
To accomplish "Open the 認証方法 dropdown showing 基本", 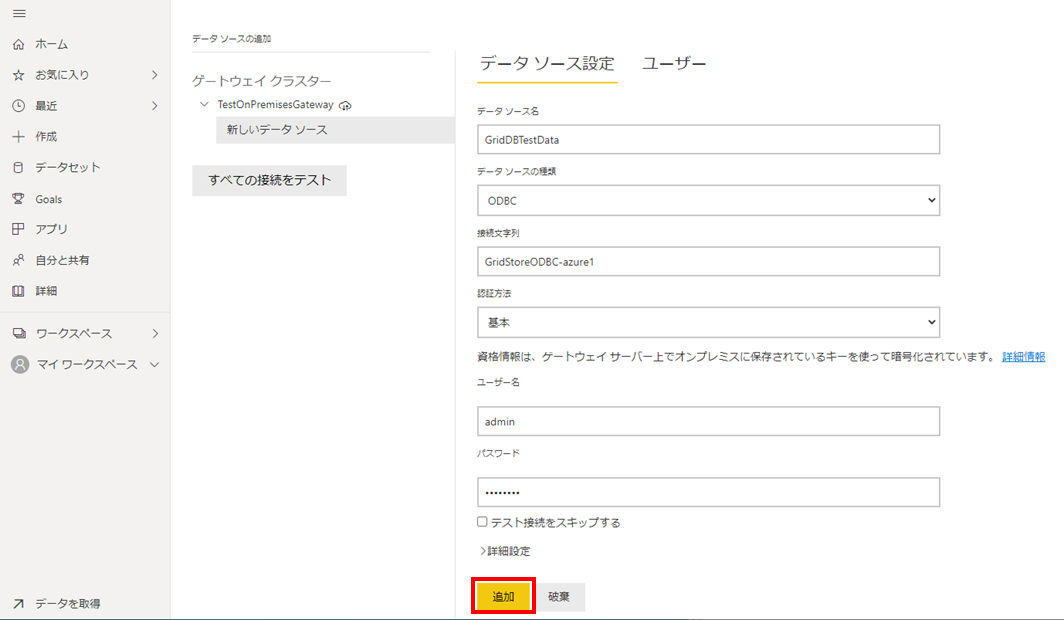I will pyautogui.click(x=708, y=322).
